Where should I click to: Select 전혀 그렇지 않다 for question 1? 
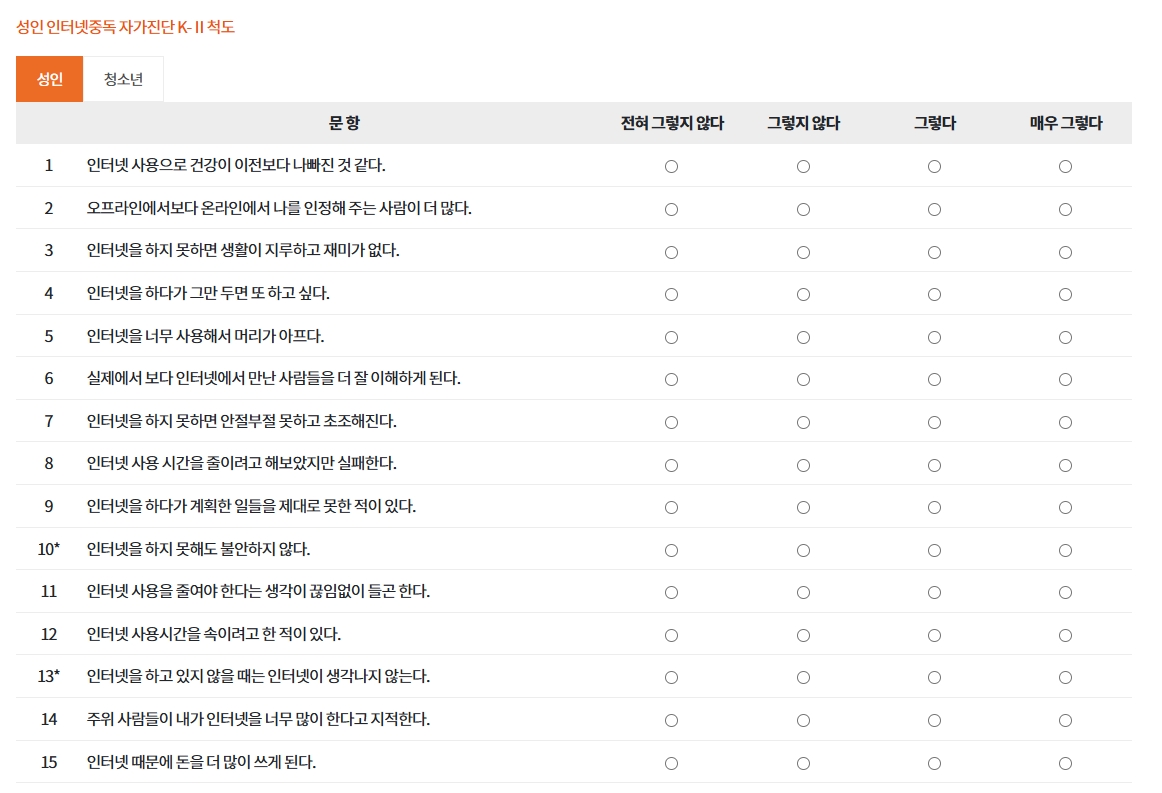point(671,167)
